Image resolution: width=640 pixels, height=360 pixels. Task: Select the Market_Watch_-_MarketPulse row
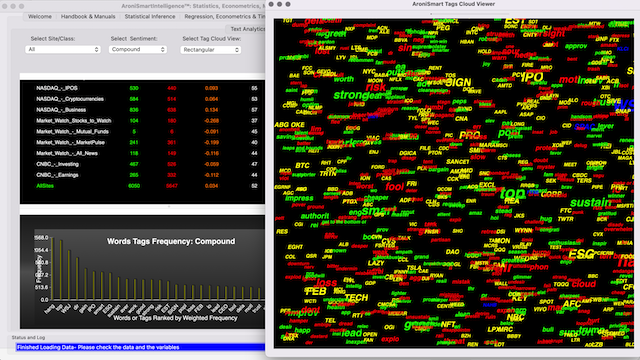pos(142,142)
